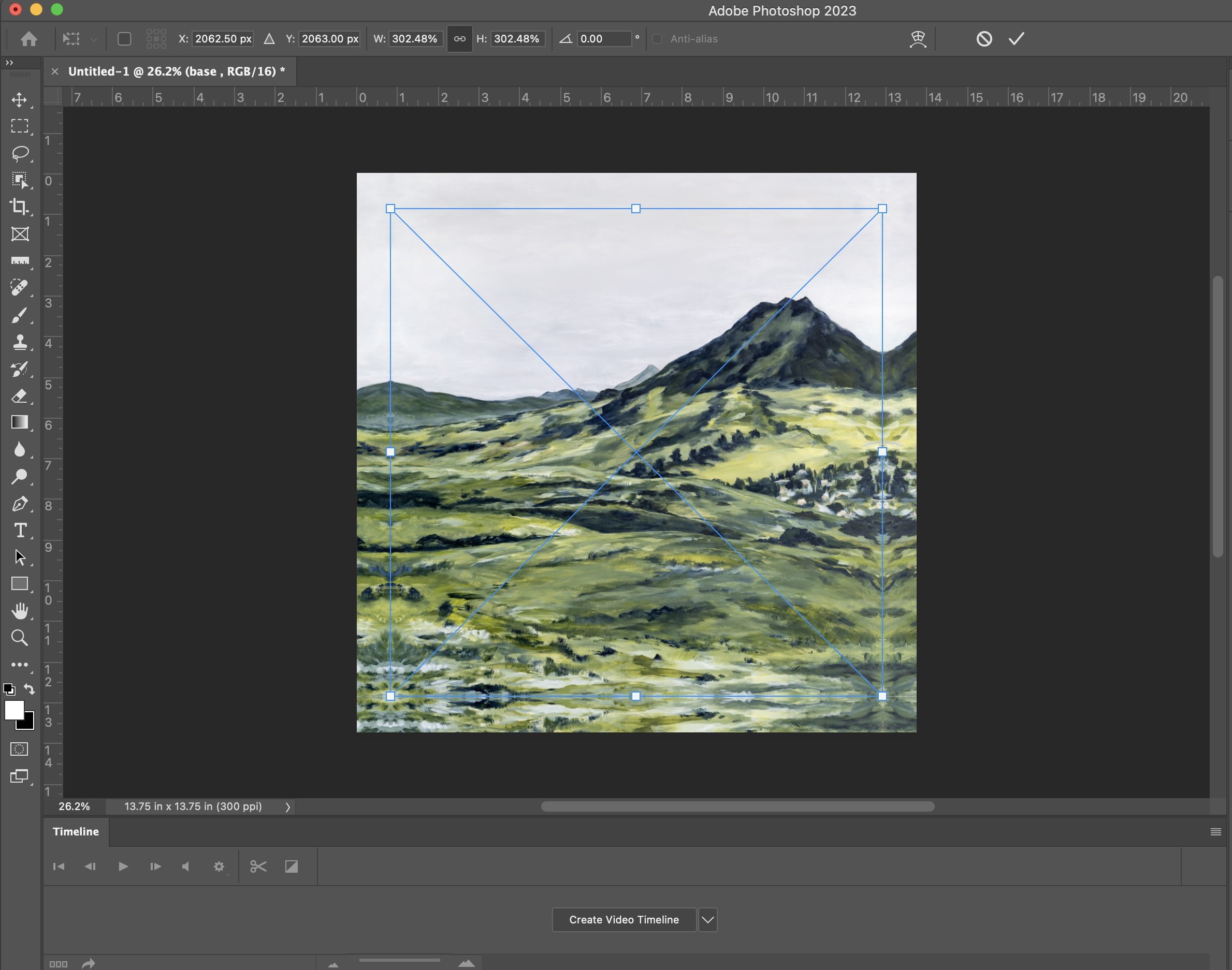1232x970 pixels.
Task: Go to the next frame
Action: click(155, 866)
